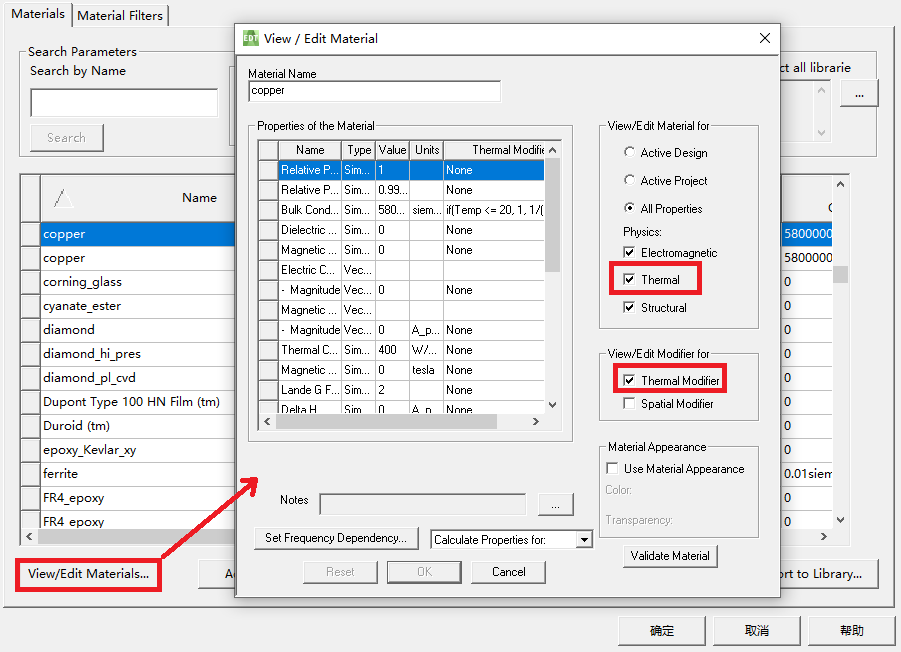
Task: Open the Calculate Properties for dropdown
Action: click(x=584, y=540)
